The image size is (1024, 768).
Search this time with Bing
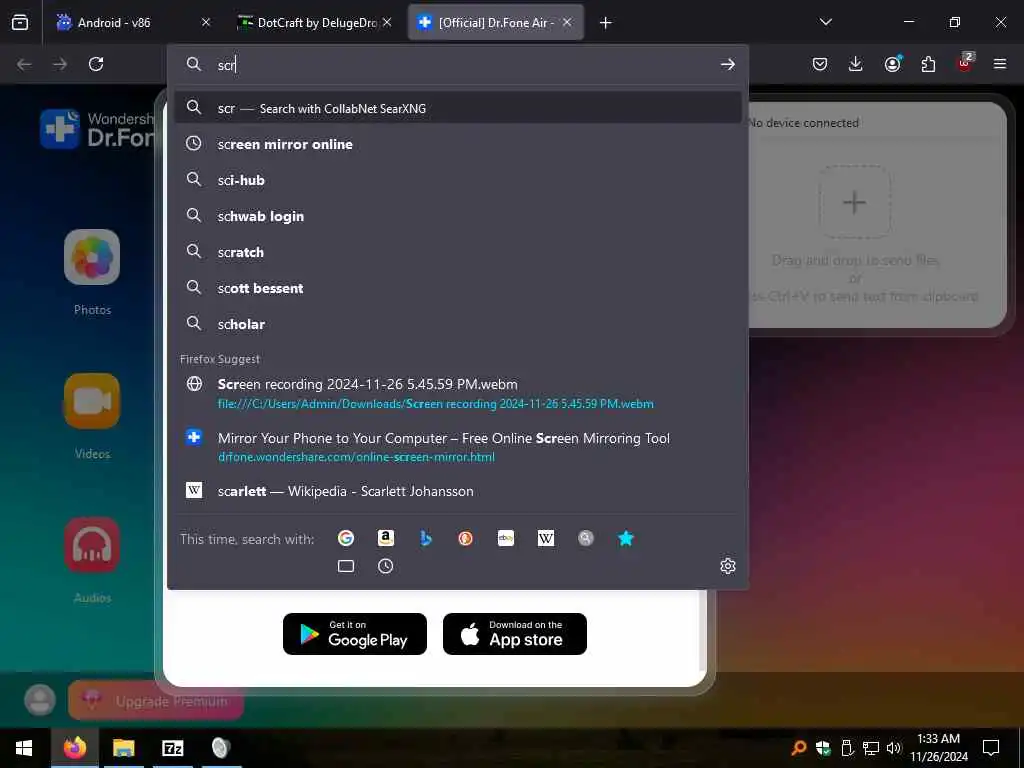pyautogui.click(x=426, y=538)
